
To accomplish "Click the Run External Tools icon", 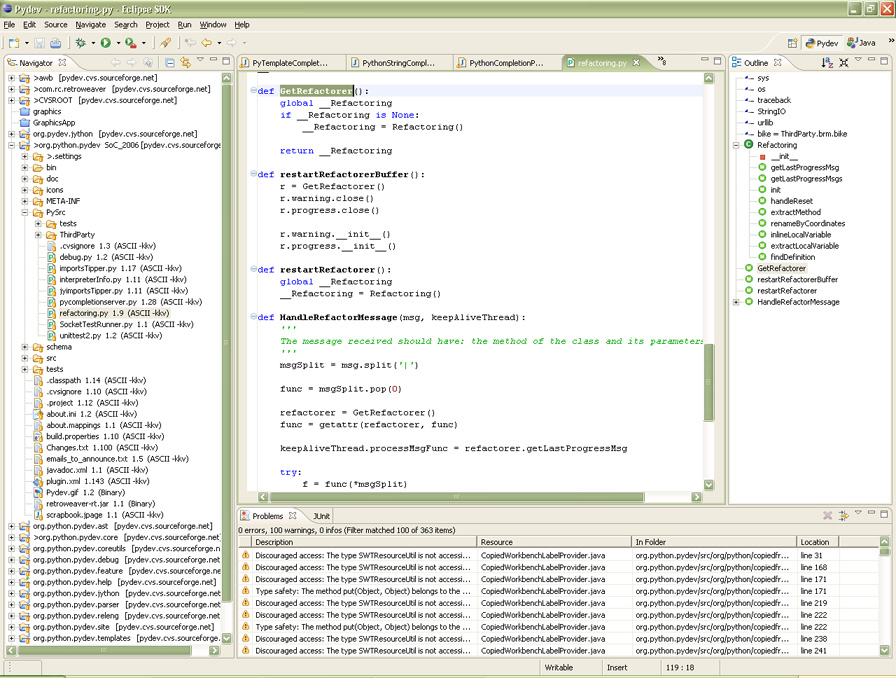I will 131,43.
